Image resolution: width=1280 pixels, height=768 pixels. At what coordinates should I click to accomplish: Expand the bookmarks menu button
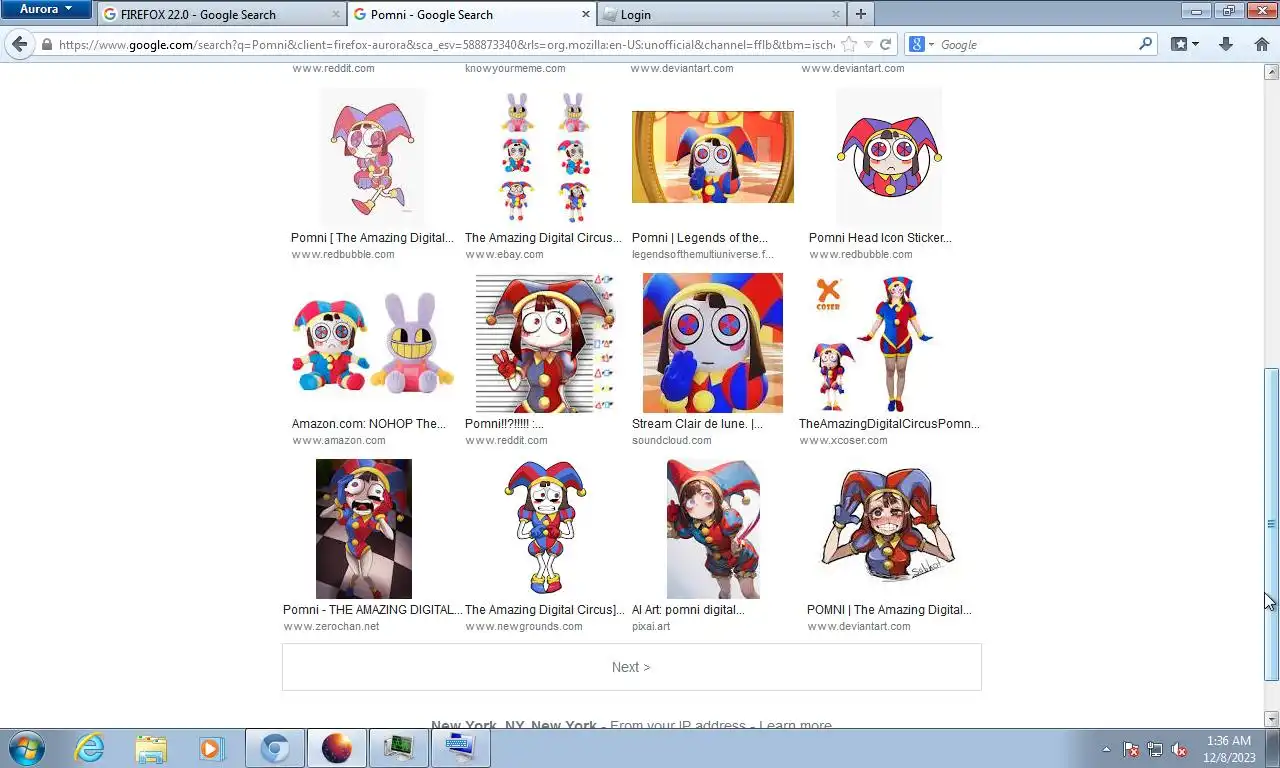1185,44
